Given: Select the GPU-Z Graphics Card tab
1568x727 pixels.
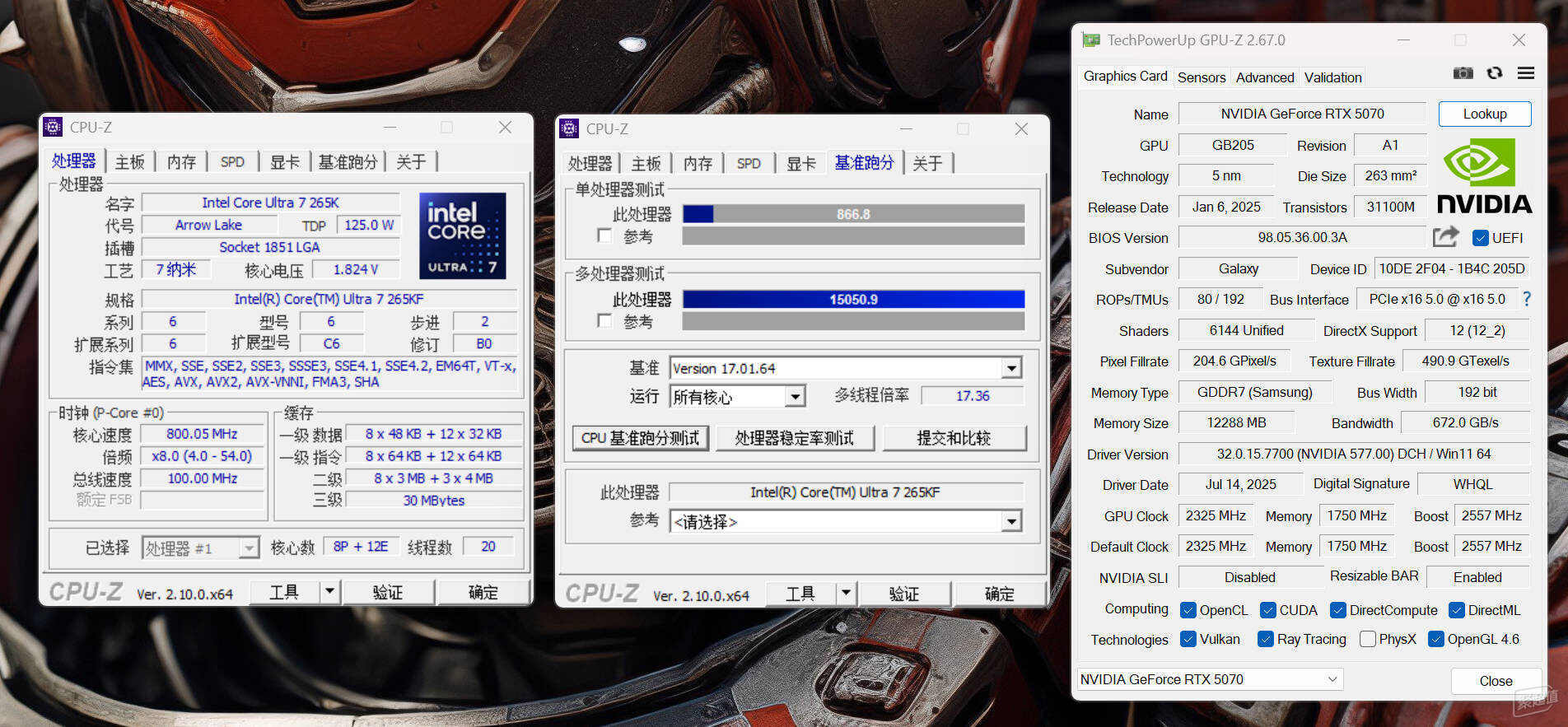Looking at the screenshot, I should pos(1125,76).
